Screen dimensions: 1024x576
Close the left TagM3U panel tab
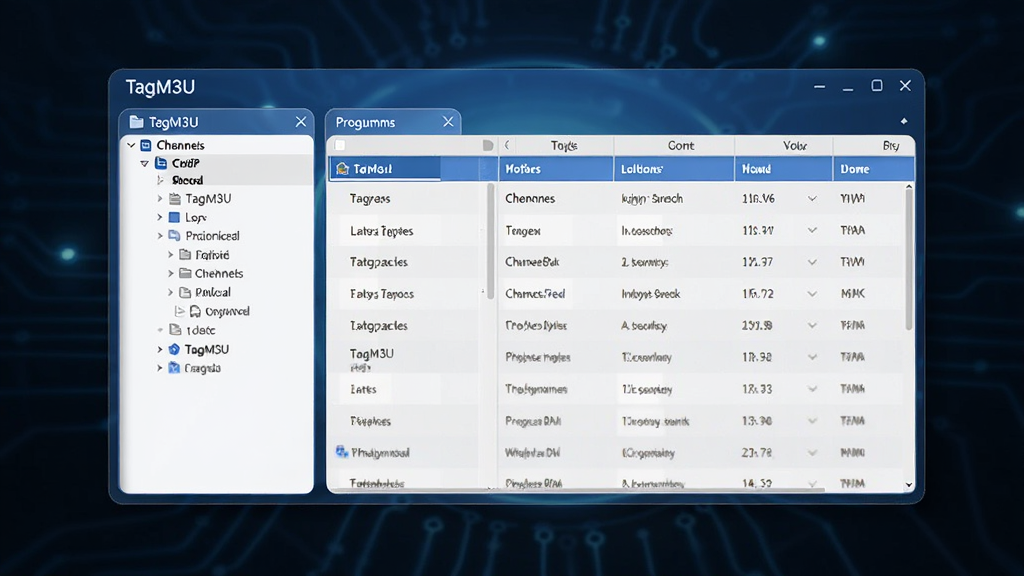coord(300,122)
